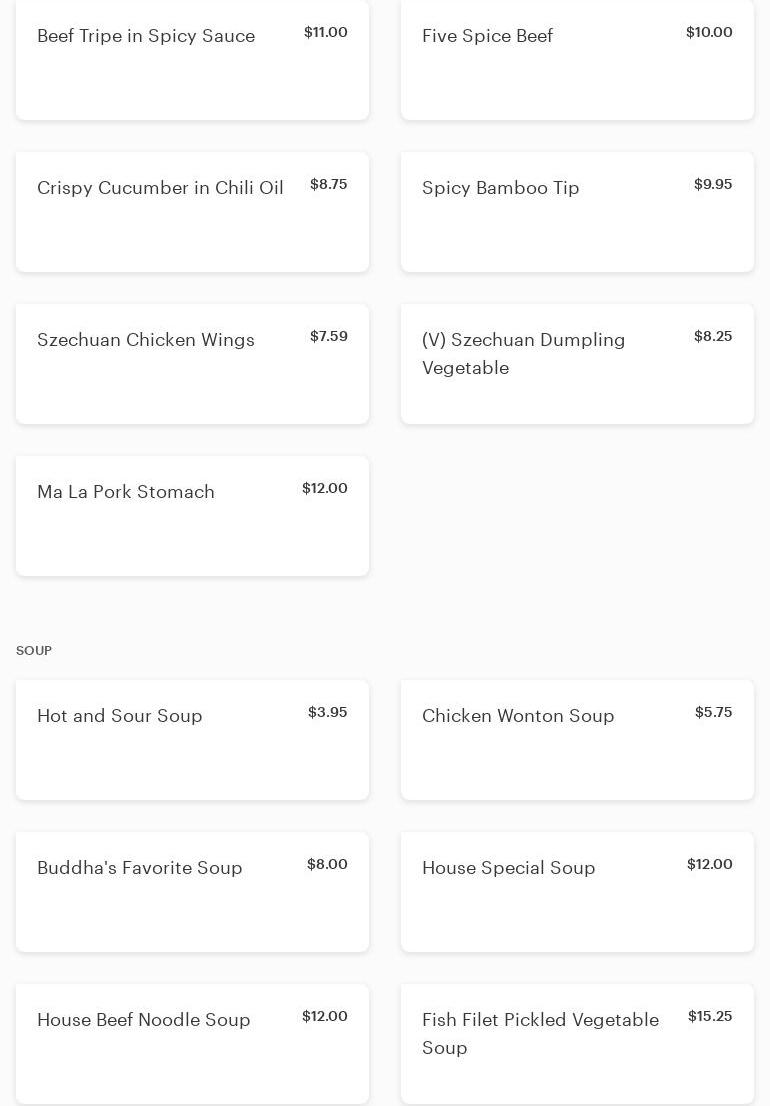Click the $7.59 price
Viewport: 770px width, 1106px height.
click(x=329, y=336)
